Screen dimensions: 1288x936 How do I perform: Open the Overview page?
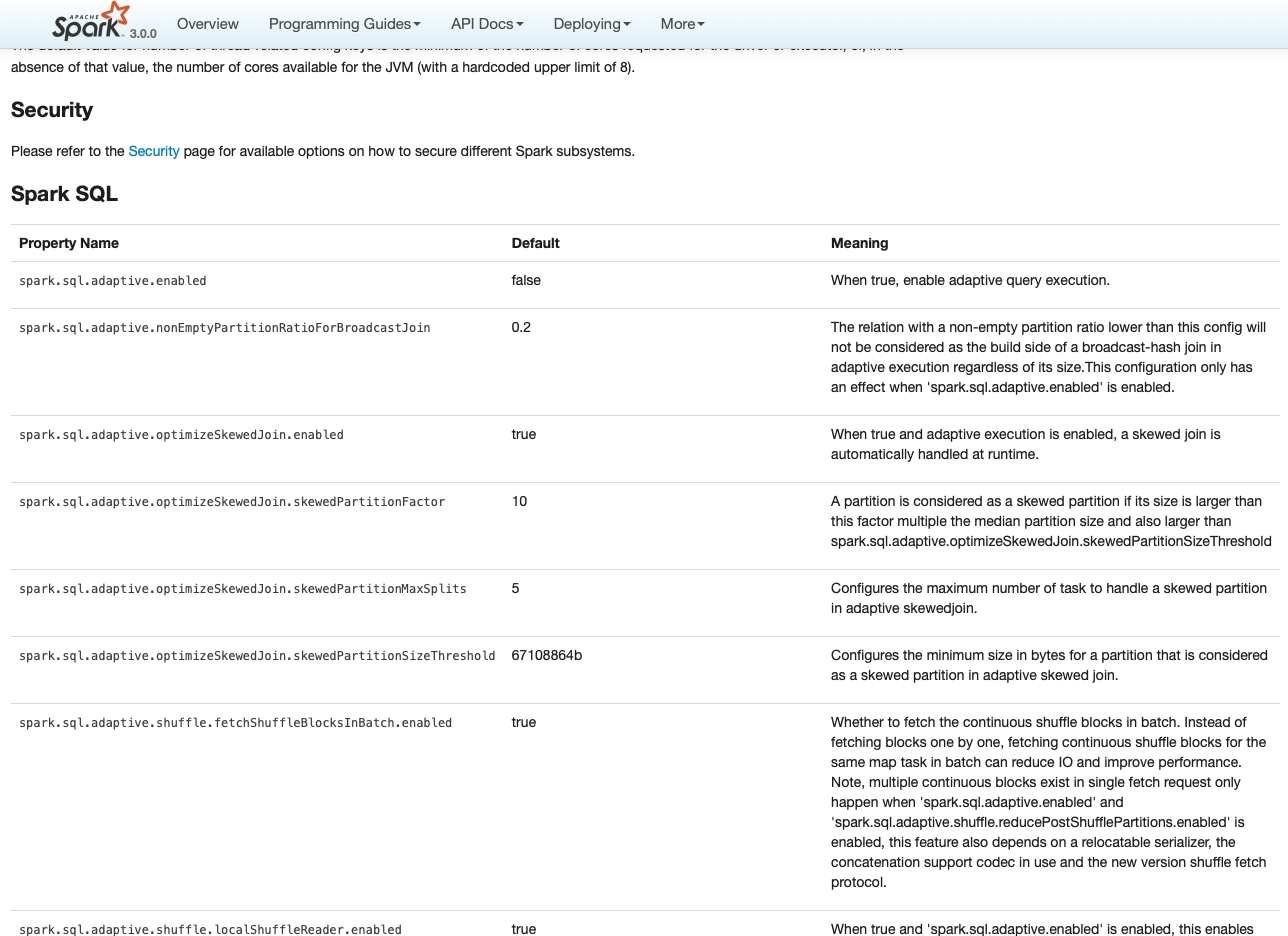coord(208,23)
